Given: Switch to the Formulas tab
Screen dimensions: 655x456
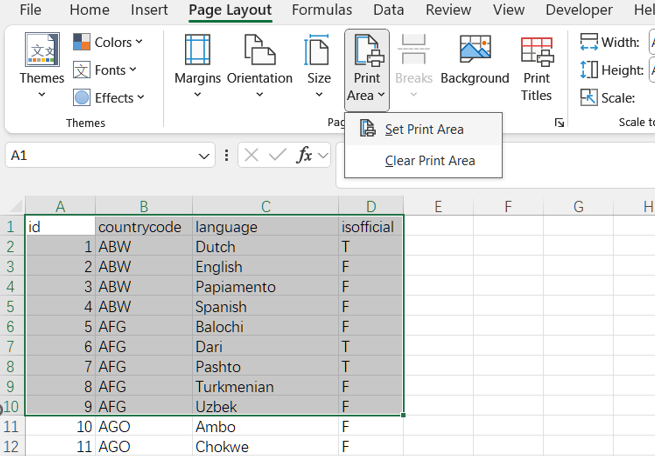Looking at the screenshot, I should [x=322, y=10].
